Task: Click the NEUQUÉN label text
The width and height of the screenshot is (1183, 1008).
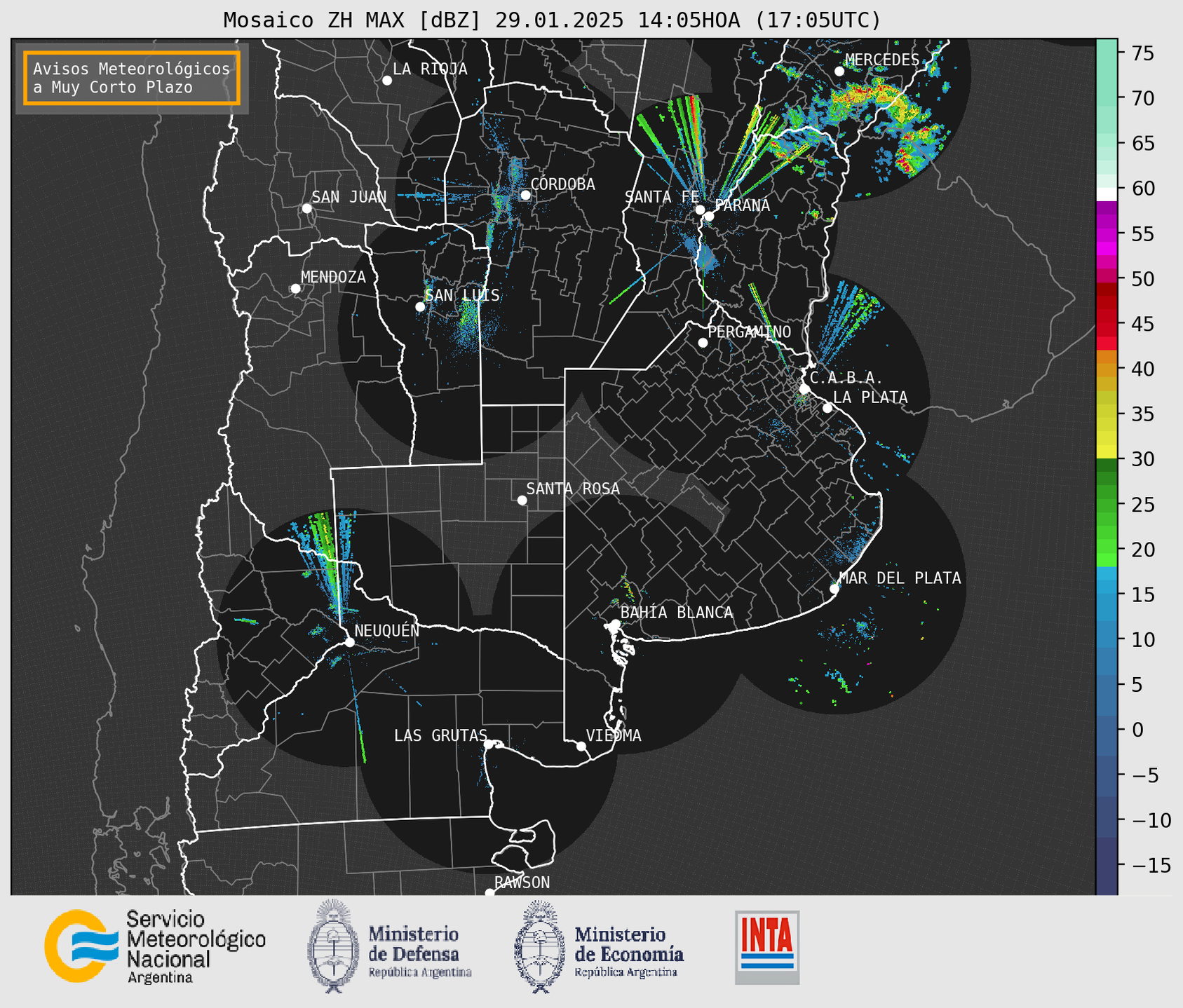Action: click(x=386, y=630)
